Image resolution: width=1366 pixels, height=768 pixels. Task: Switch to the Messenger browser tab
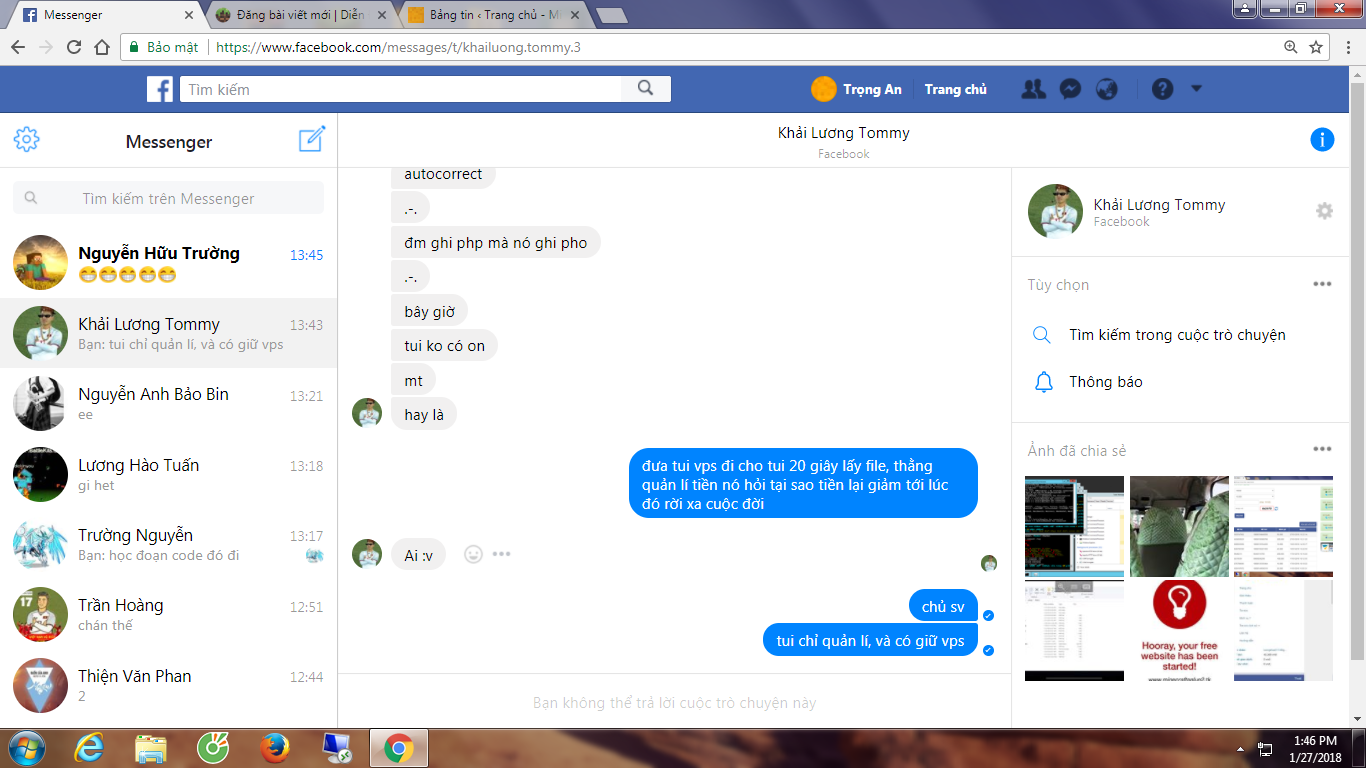[107, 16]
